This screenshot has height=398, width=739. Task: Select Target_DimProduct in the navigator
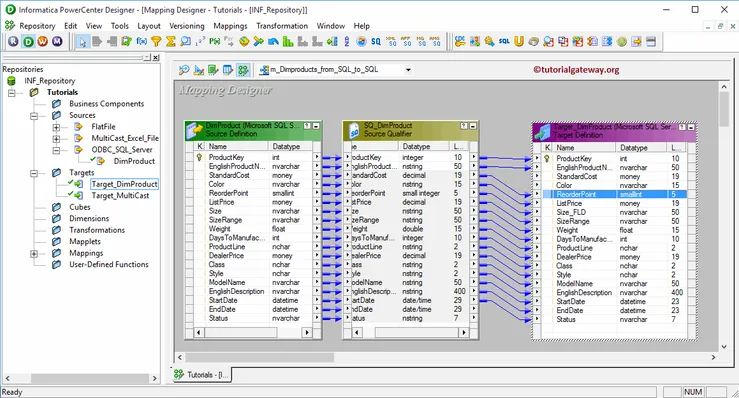pyautogui.click(x=124, y=184)
